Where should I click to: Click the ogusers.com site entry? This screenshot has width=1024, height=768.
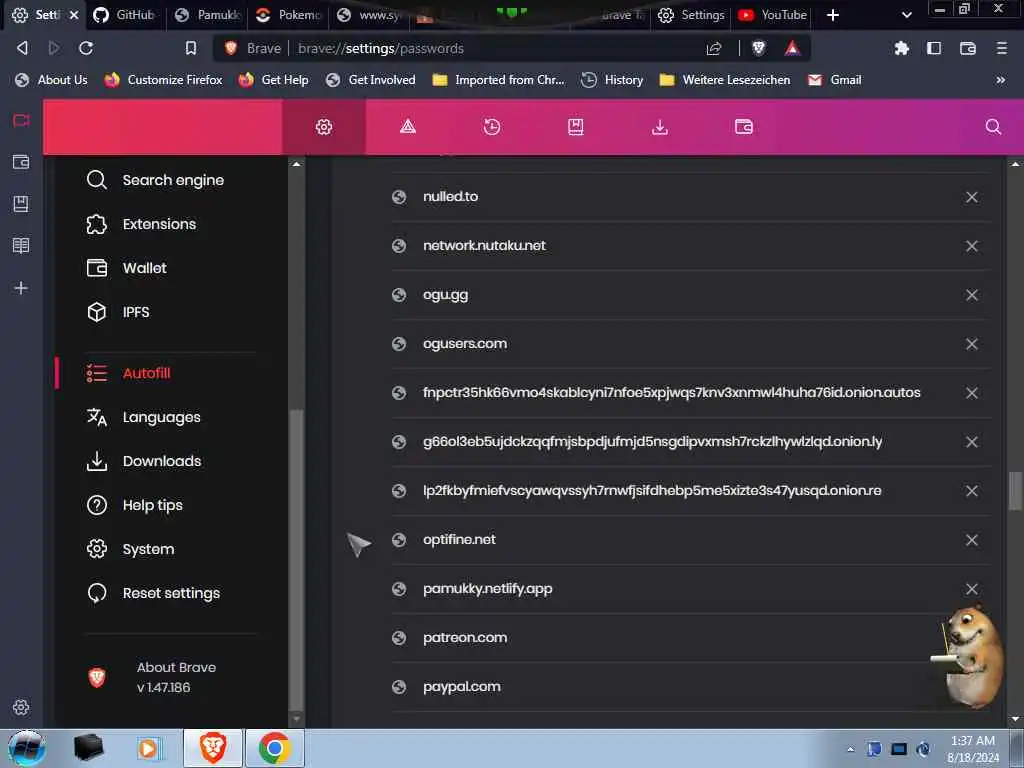[465, 344]
